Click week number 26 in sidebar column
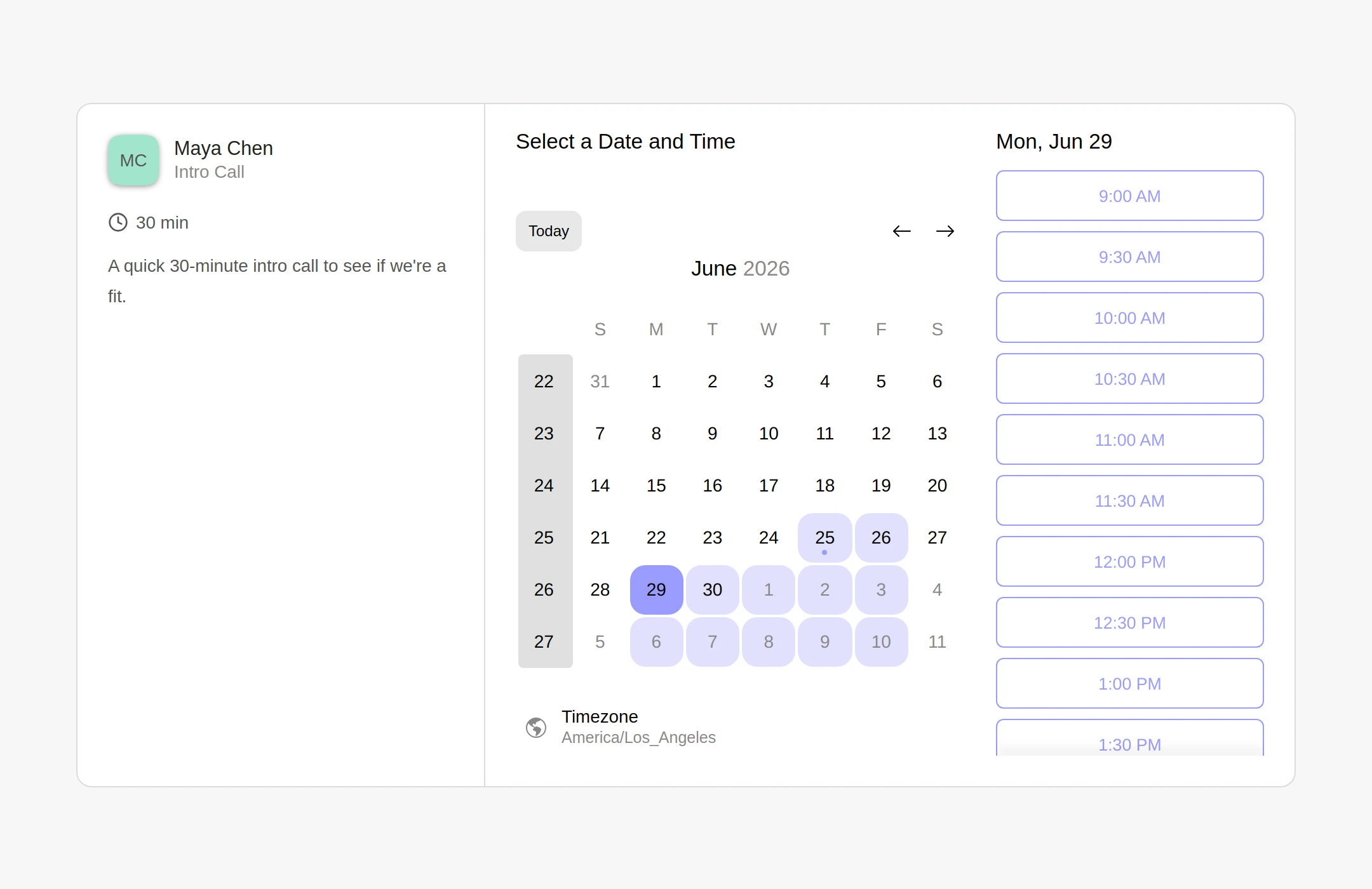This screenshot has height=889, width=1372. click(544, 589)
